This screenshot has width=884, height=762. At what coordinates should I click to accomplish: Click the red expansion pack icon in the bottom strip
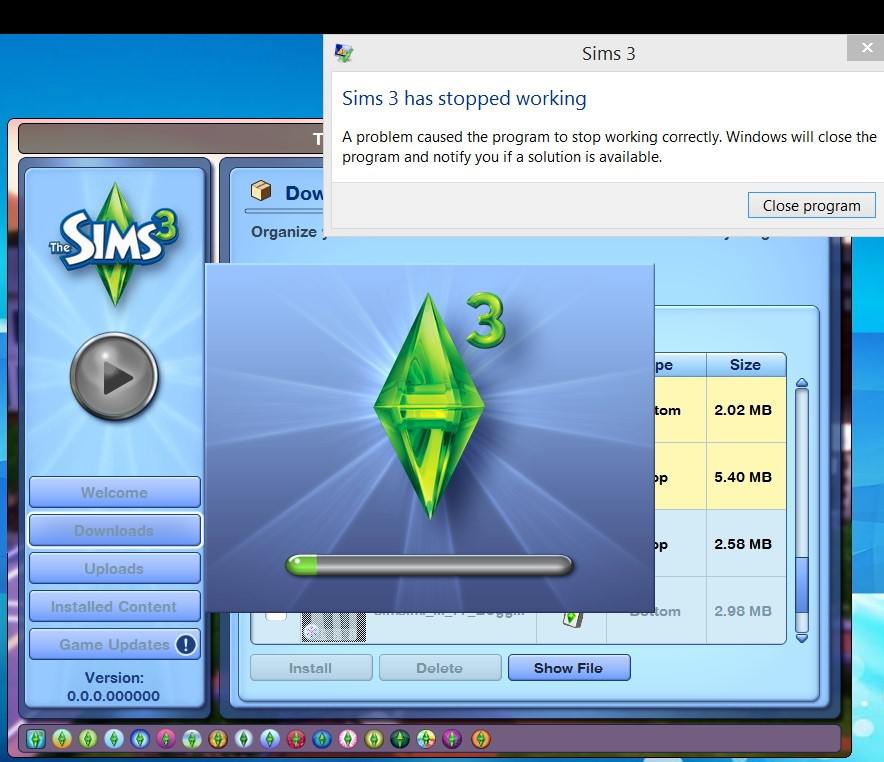coord(296,738)
